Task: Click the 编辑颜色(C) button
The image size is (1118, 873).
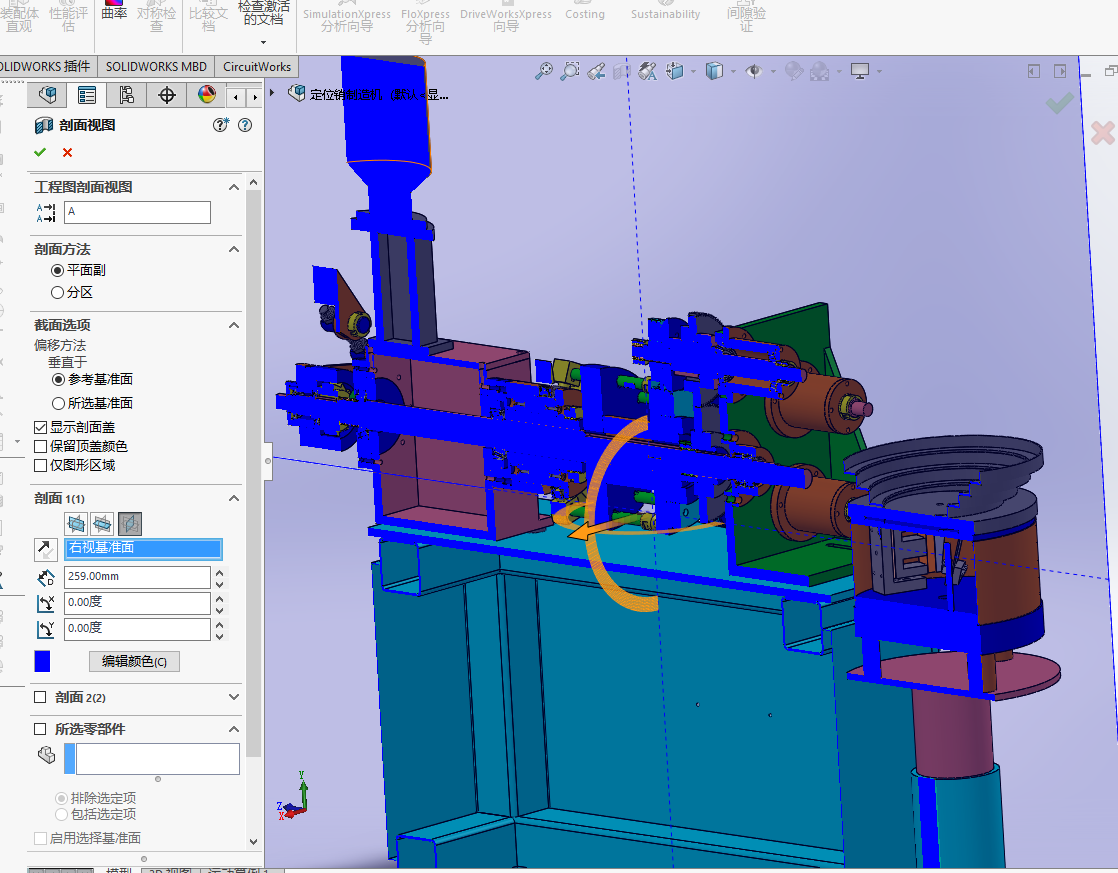Action: point(134,661)
